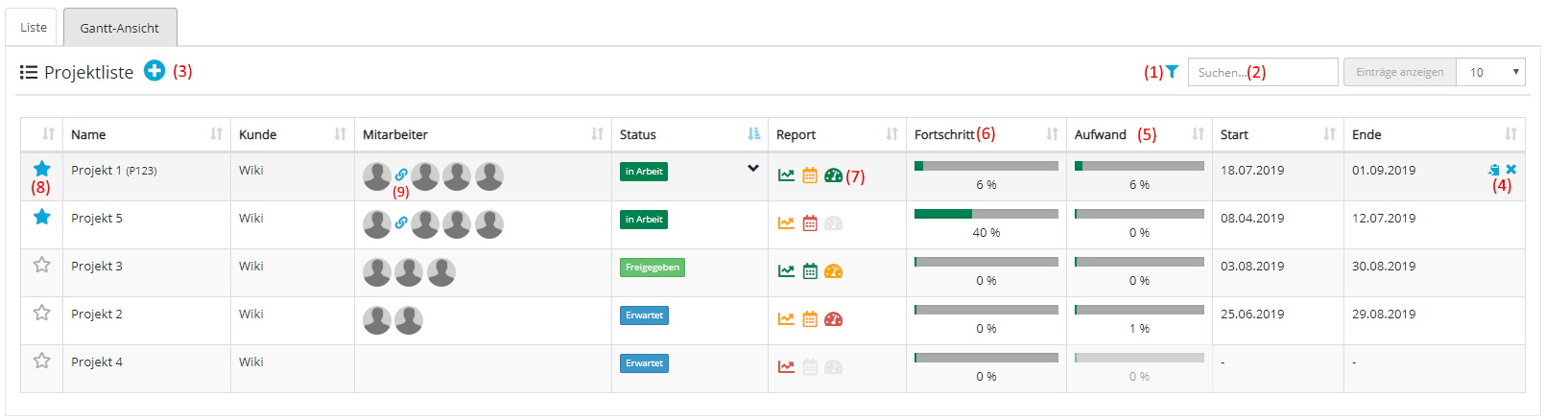The image size is (1568, 420).
Task: Open Projekt 1 calendar report icon
Action: [x=810, y=175]
